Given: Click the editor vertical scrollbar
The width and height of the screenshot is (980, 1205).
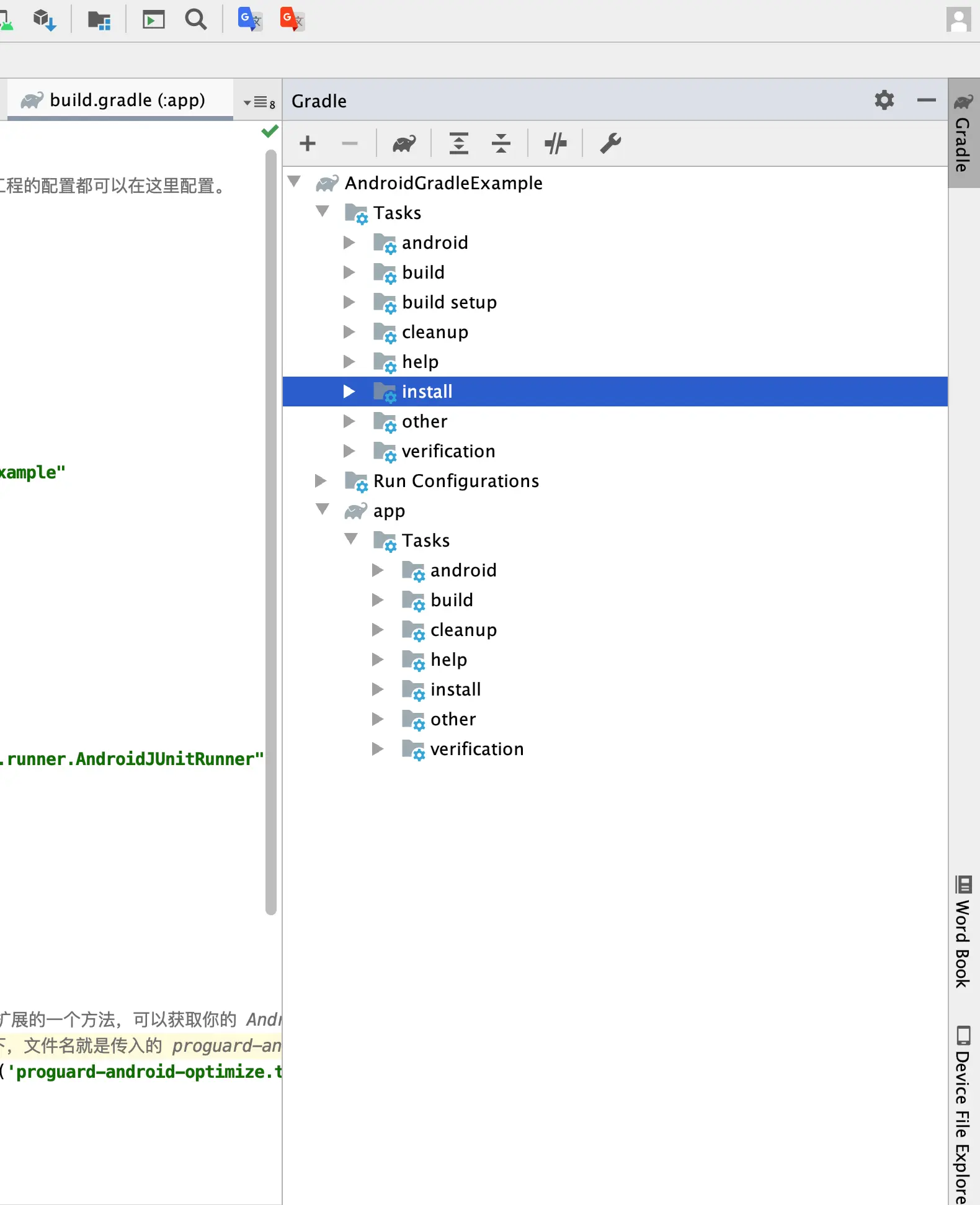Looking at the screenshot, I should [270, 532].
